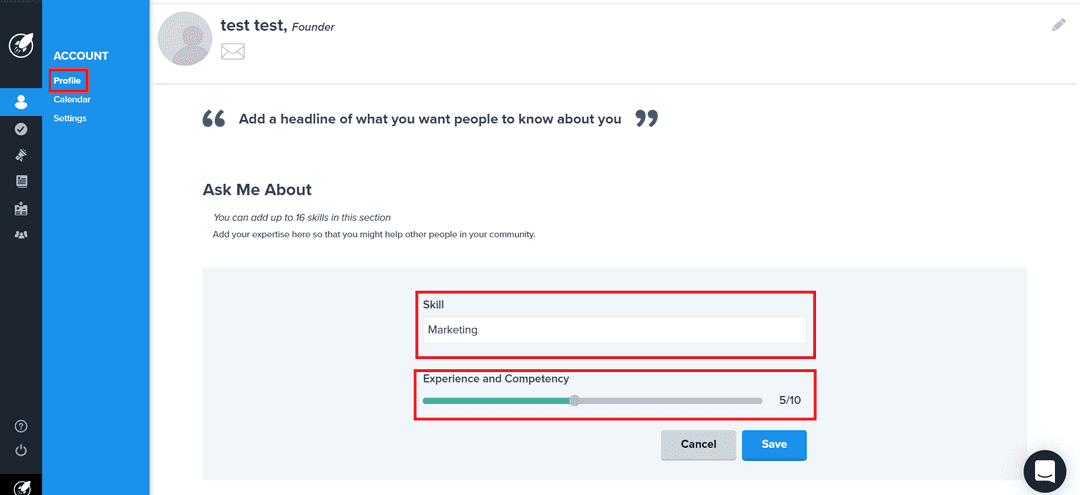This screenshot has height=495, width=1080.
Task: Open the newspaper icon in sidebar
Action: click(x=21, y=182)
